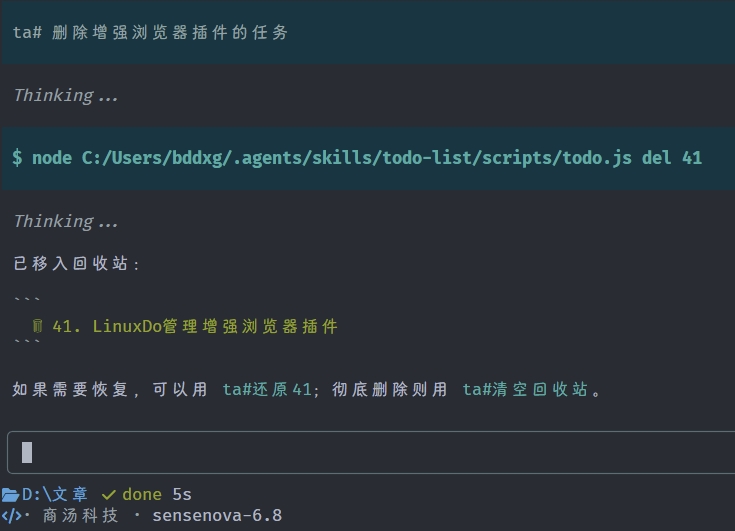735x531 pixels.
Task: Click the green checkmark before done
Action: point(108,495)
